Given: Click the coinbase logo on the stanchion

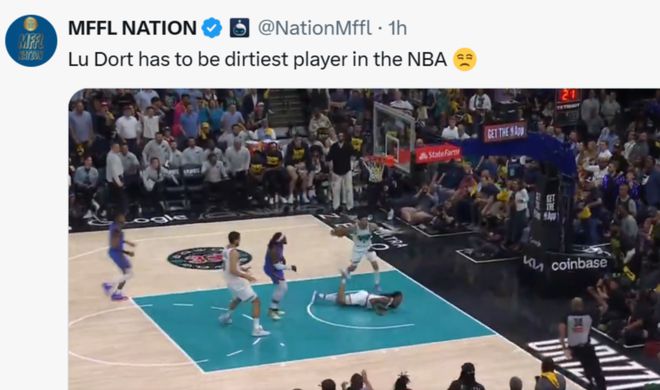Looking at the screenshot, I should pos(579,264).
